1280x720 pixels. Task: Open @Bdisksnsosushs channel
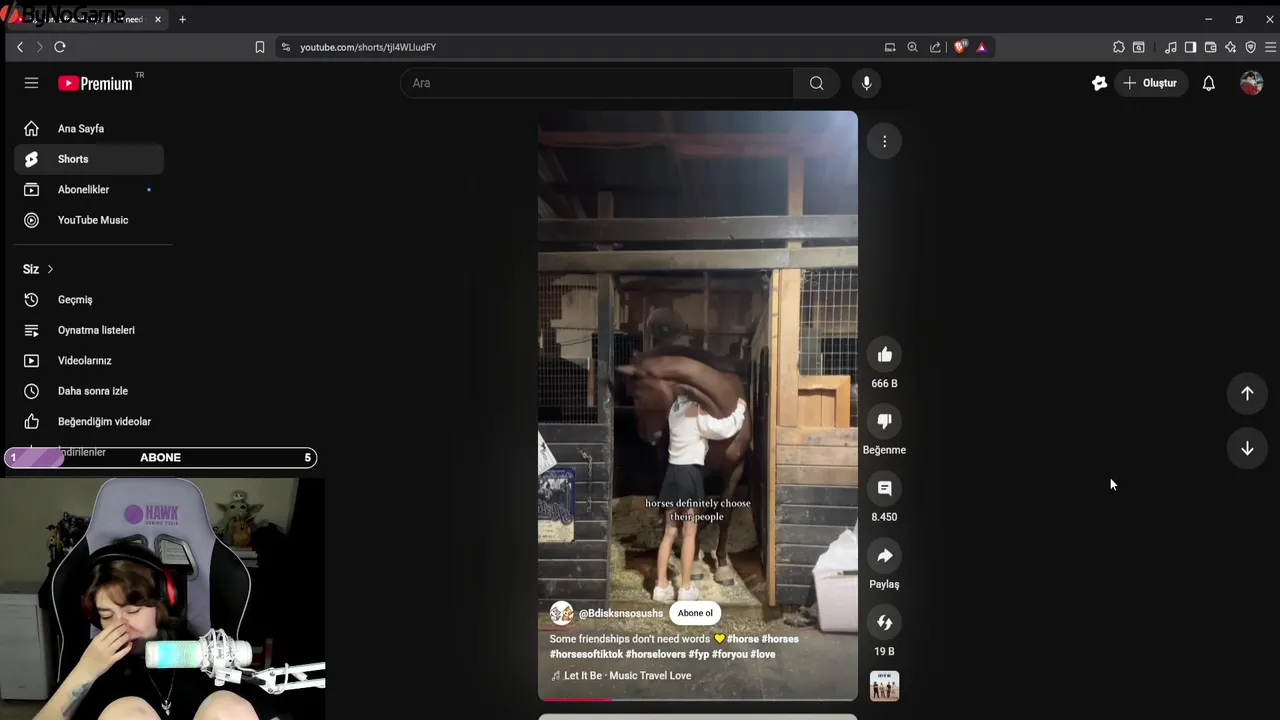[621, 613]
